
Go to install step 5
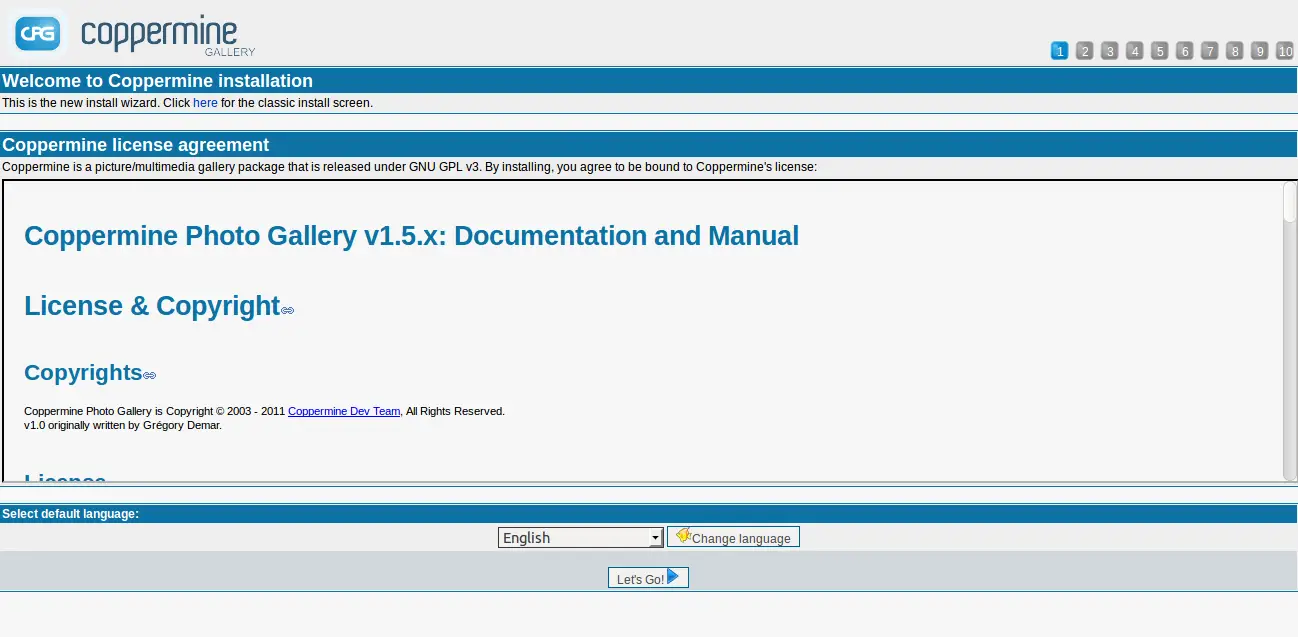point(1159,51)
